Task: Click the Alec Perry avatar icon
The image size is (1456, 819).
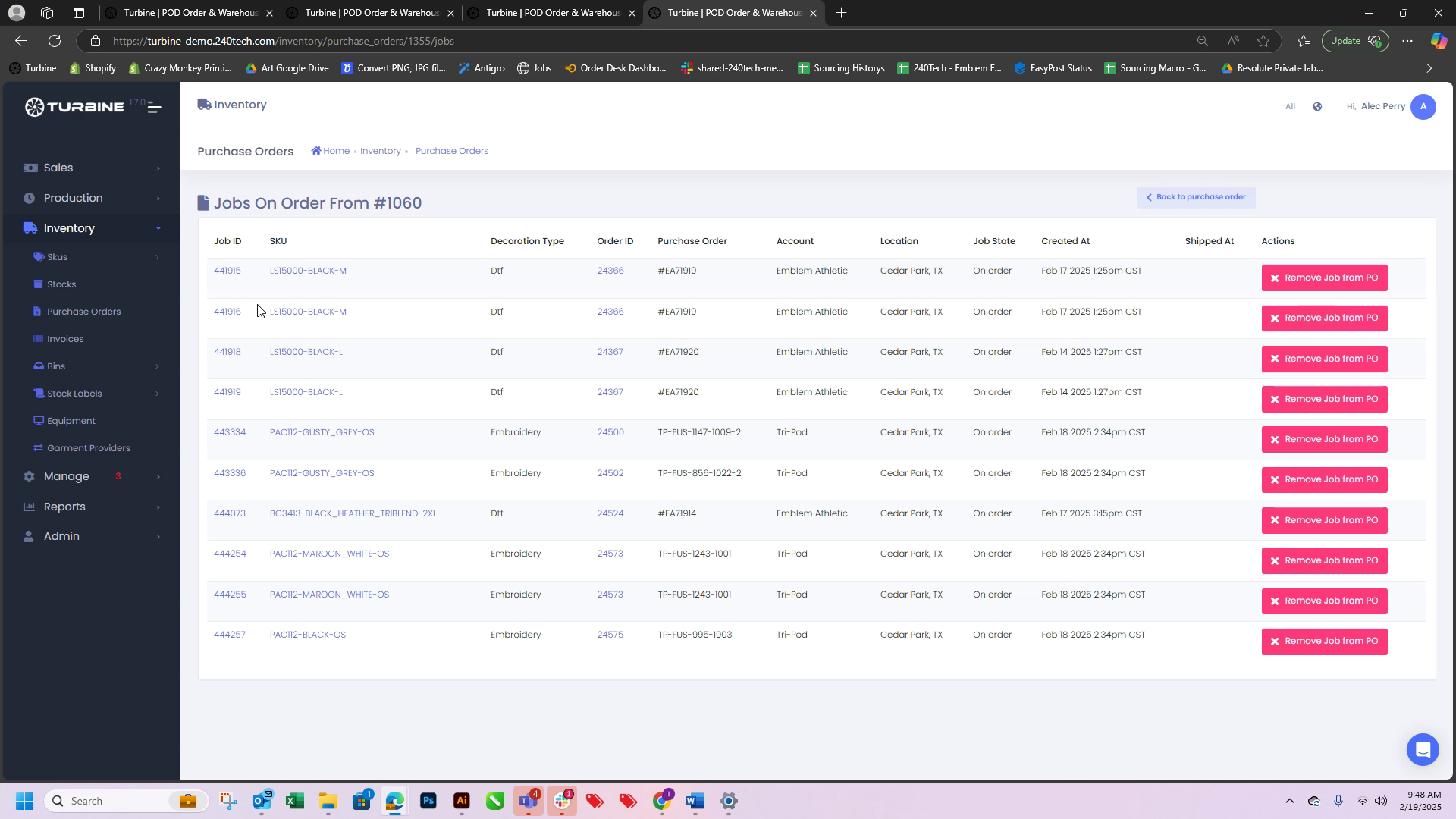Action: [x=1423, y=107]
